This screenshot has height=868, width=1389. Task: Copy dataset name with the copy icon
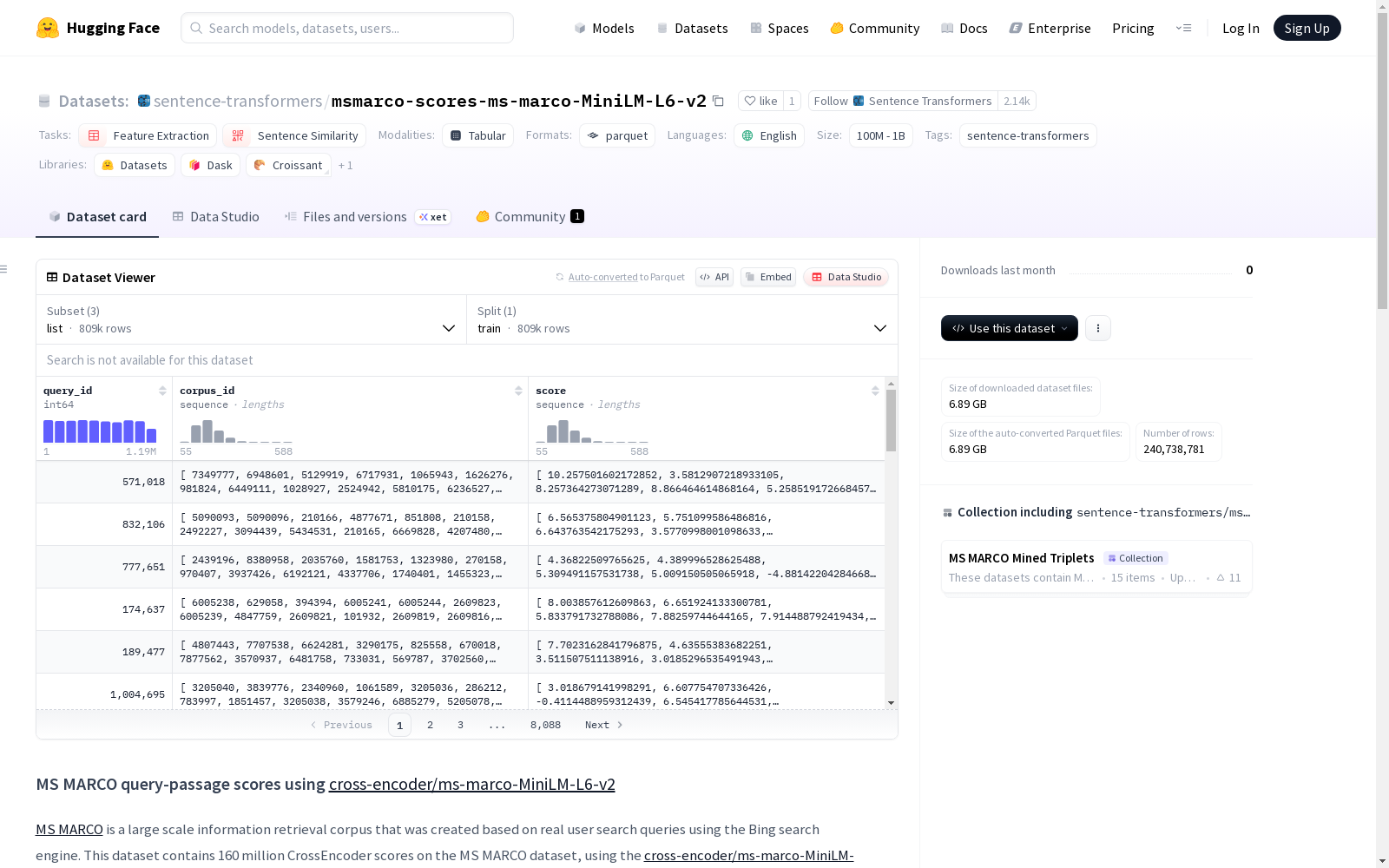click(x=718, y=101)
